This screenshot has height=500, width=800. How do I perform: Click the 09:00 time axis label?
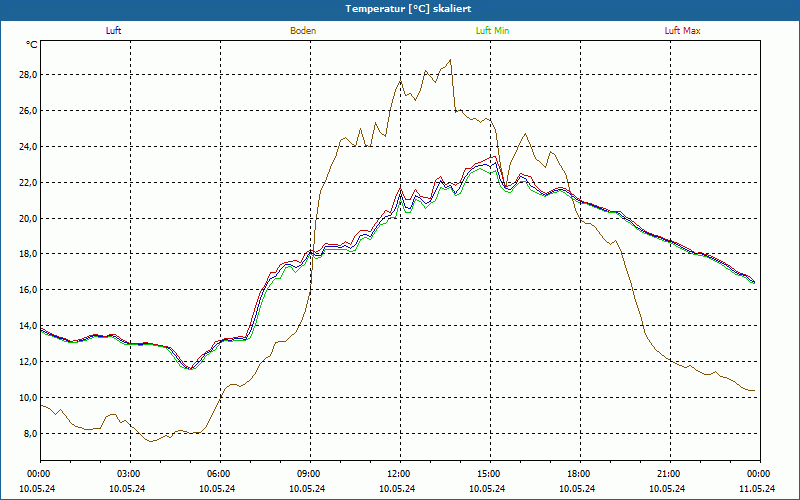point(310,474)
